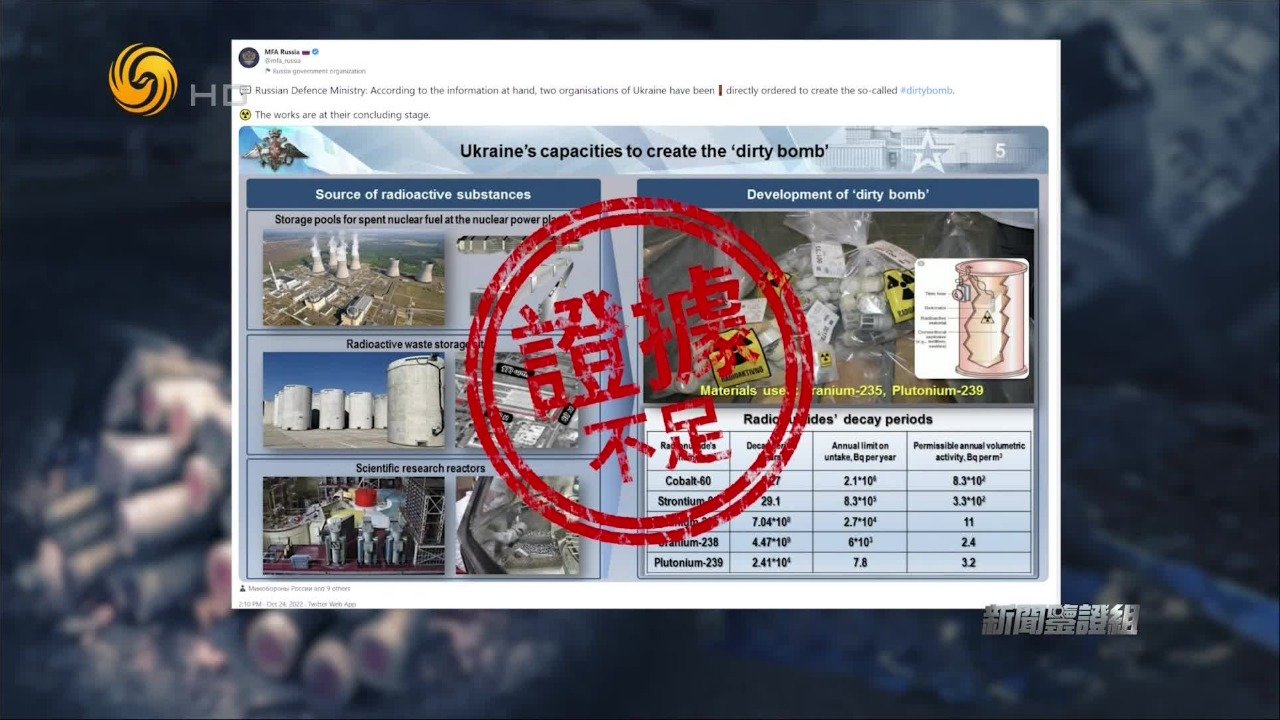Click 'Scientific research reactors' caption
1280x720 pixels.
pyautogui.click(x=421, y=468)
